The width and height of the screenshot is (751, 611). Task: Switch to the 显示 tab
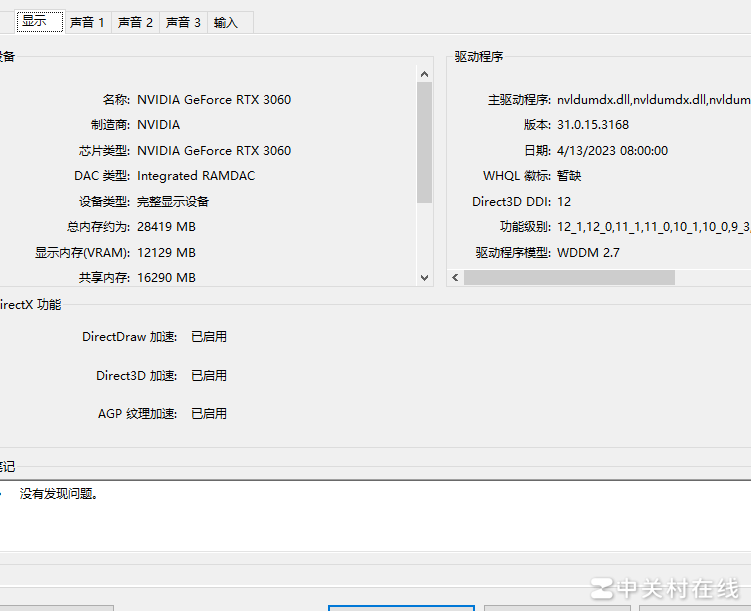pyautogui.click(x=34, y=21)
